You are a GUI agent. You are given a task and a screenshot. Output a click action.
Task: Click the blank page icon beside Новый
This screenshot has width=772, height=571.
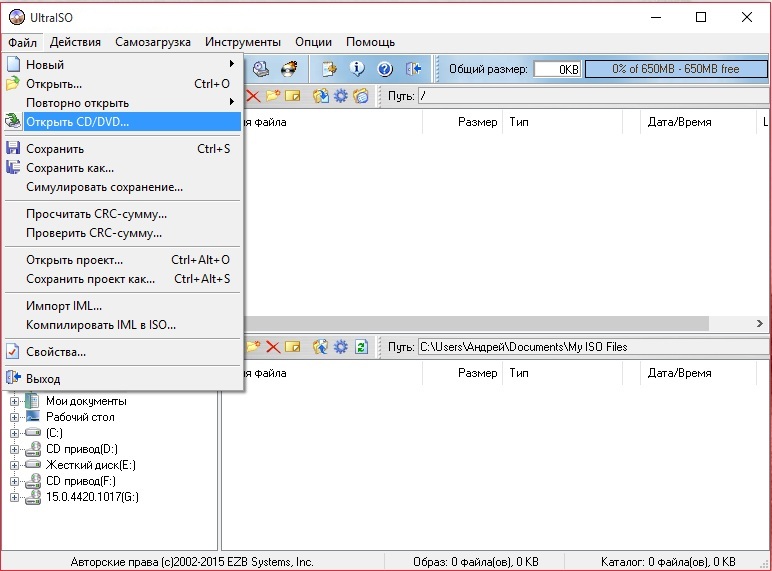tap(14, 64)
